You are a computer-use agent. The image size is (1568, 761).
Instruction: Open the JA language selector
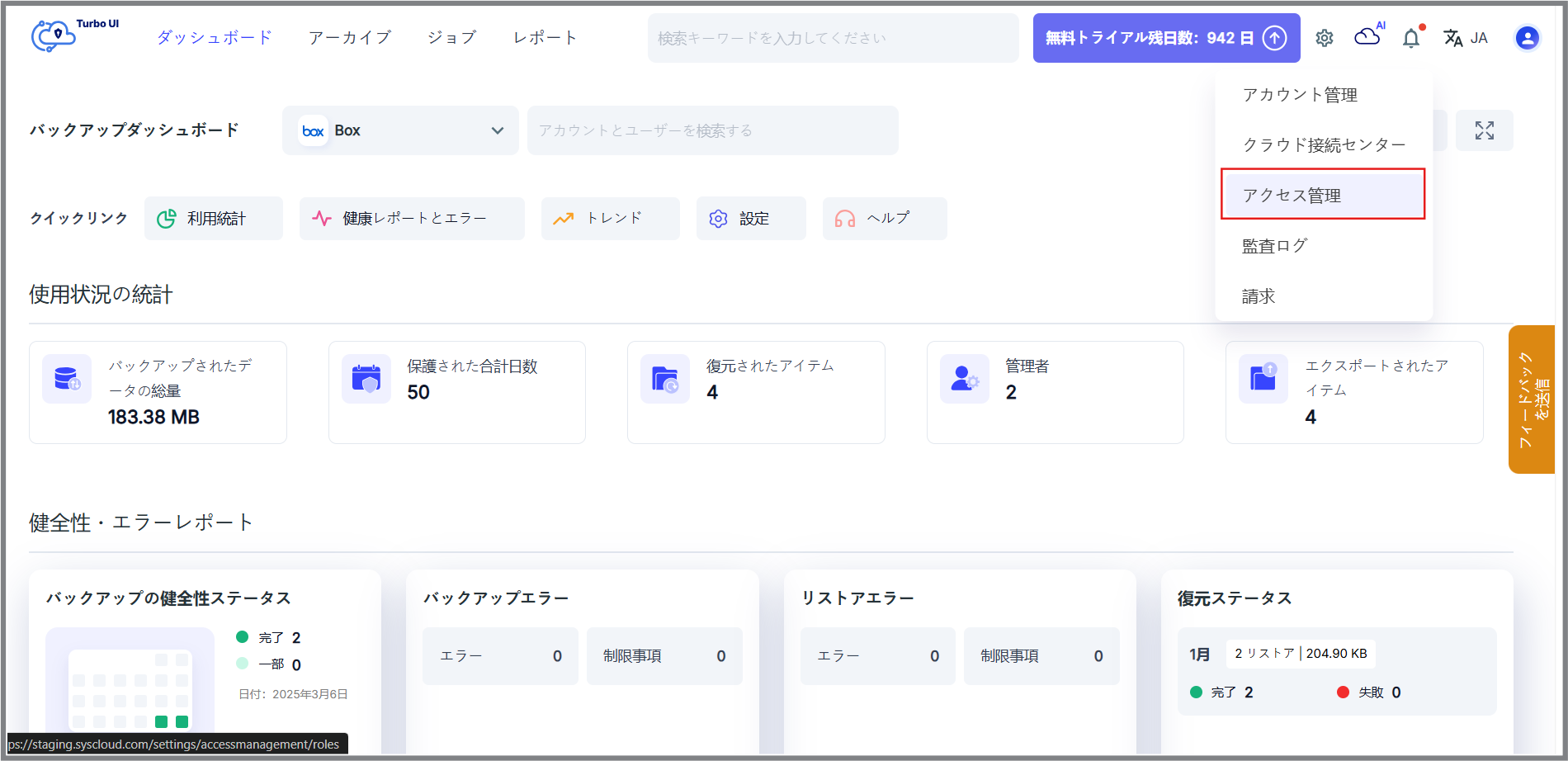coord(1466,38)
